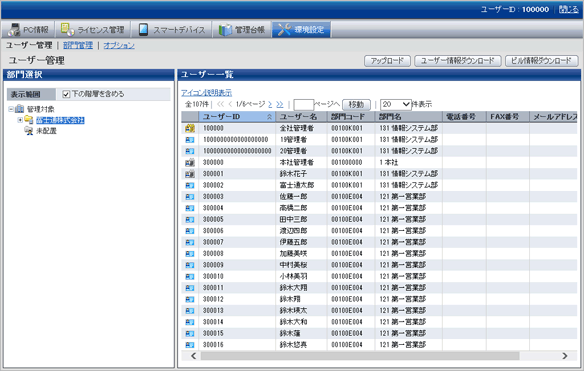Click the 部門コード column header
Screen dimensions: 584x371
coord(351,117)
